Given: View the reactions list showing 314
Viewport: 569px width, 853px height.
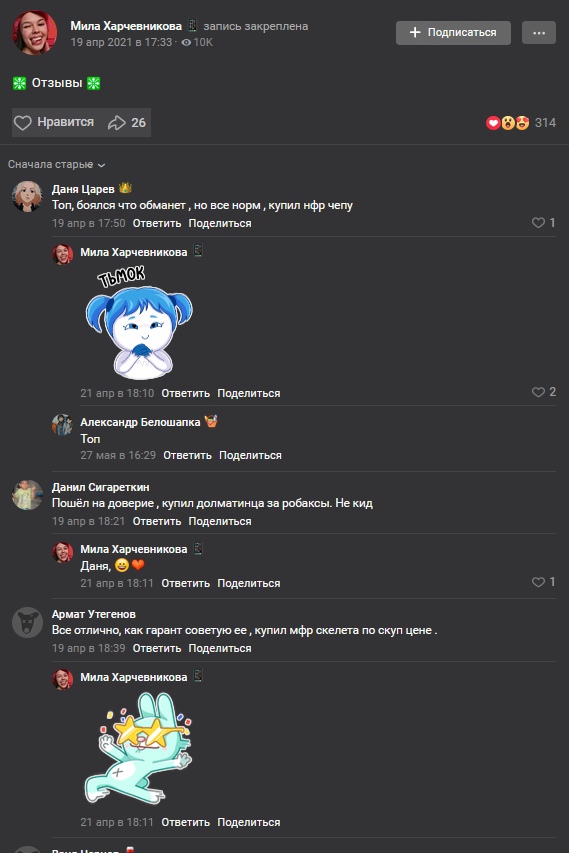Looking at the screenshot, I should pos(521,123).
